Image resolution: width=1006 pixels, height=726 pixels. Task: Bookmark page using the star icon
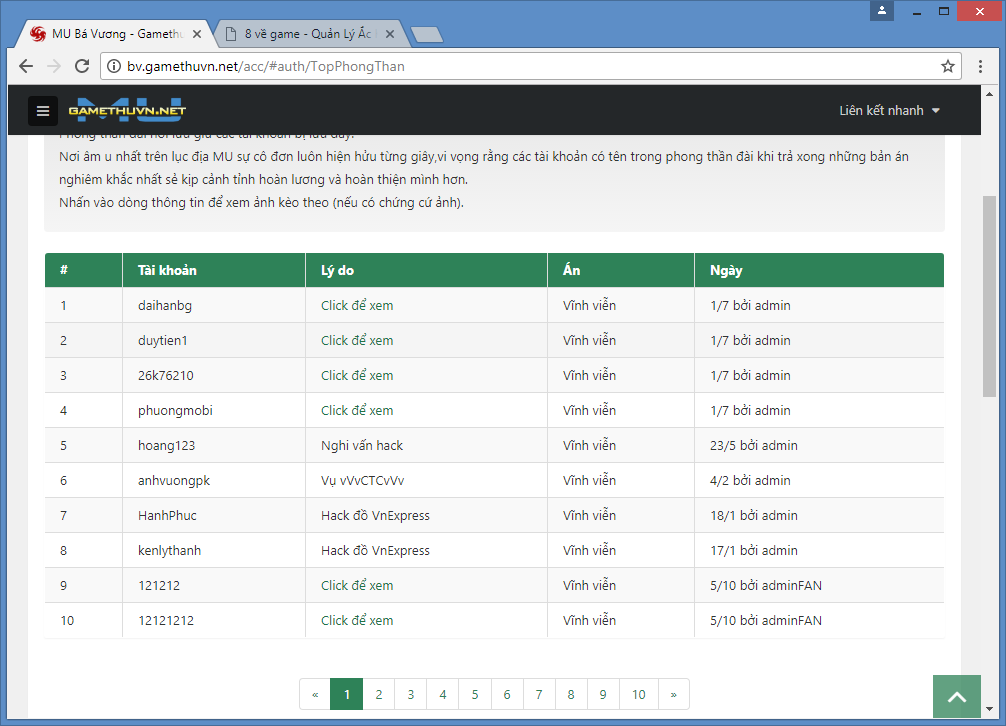point(947,67)
